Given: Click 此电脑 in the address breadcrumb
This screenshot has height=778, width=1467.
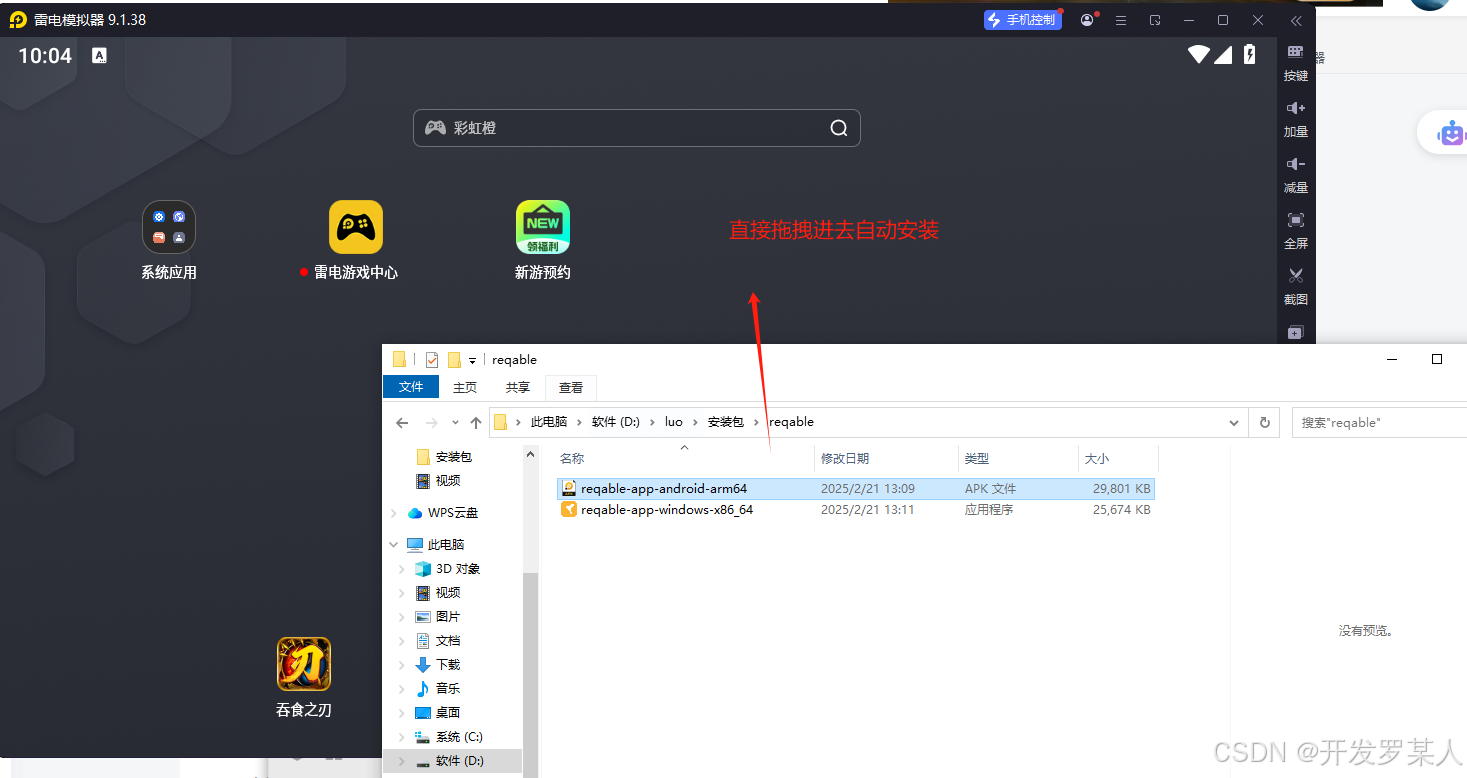Looking at the screenshot, I should 549,422.
